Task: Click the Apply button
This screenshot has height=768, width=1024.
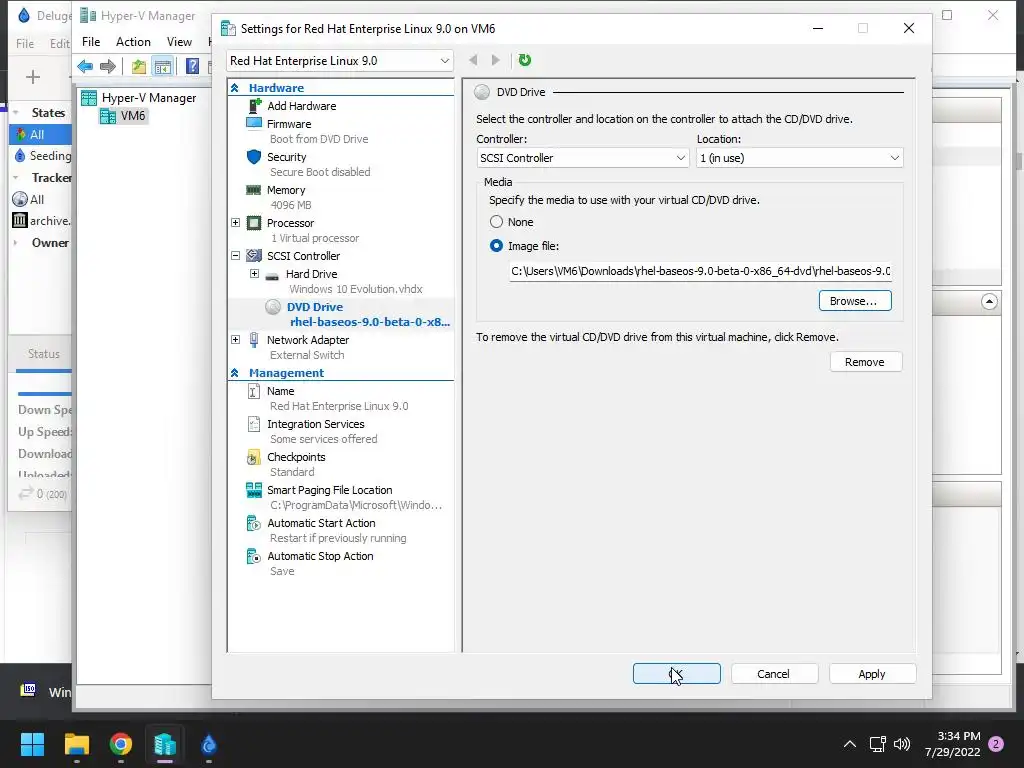Action: pos(872,674)
